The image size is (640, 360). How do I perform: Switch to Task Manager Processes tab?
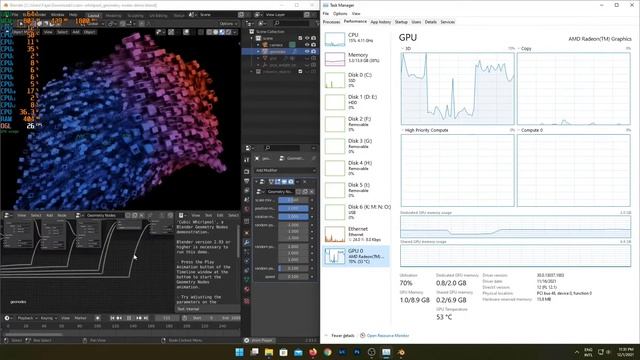tap(331, 22)
